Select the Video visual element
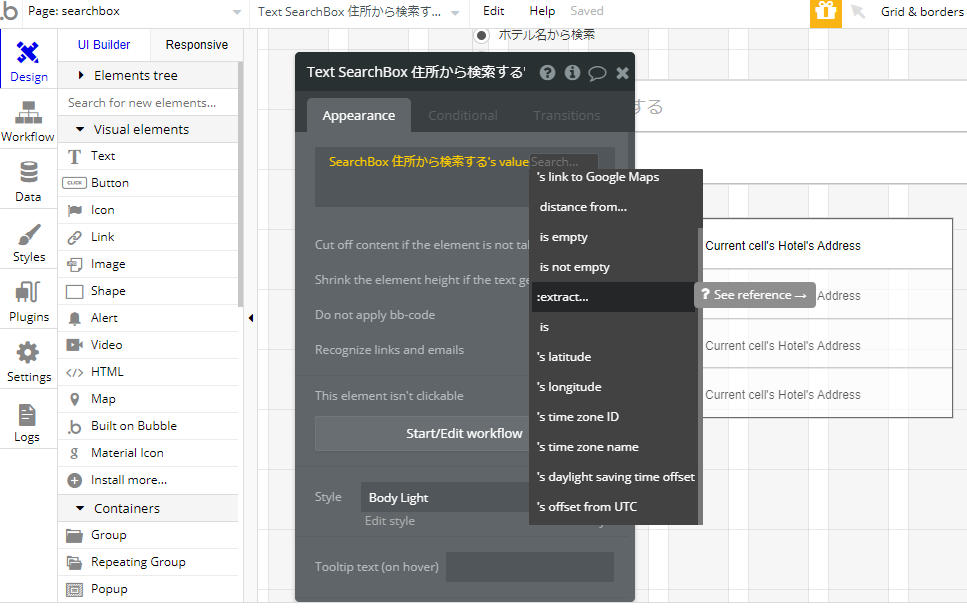The image size is (967, 609). click(148, 345)
